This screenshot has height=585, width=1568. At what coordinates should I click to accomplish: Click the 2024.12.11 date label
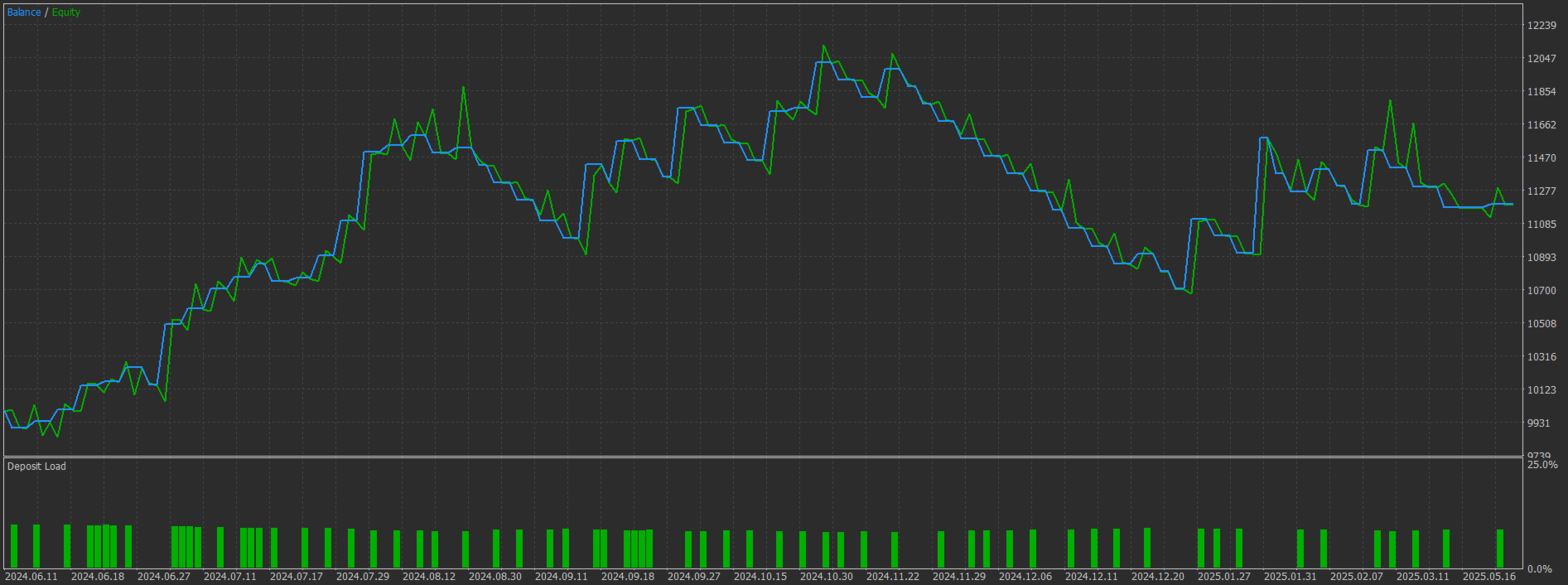pos(1092,577)
